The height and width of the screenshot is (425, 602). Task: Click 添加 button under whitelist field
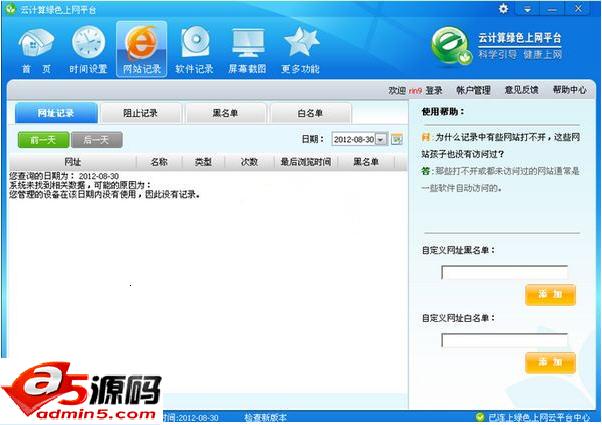[x=550, y=362]
